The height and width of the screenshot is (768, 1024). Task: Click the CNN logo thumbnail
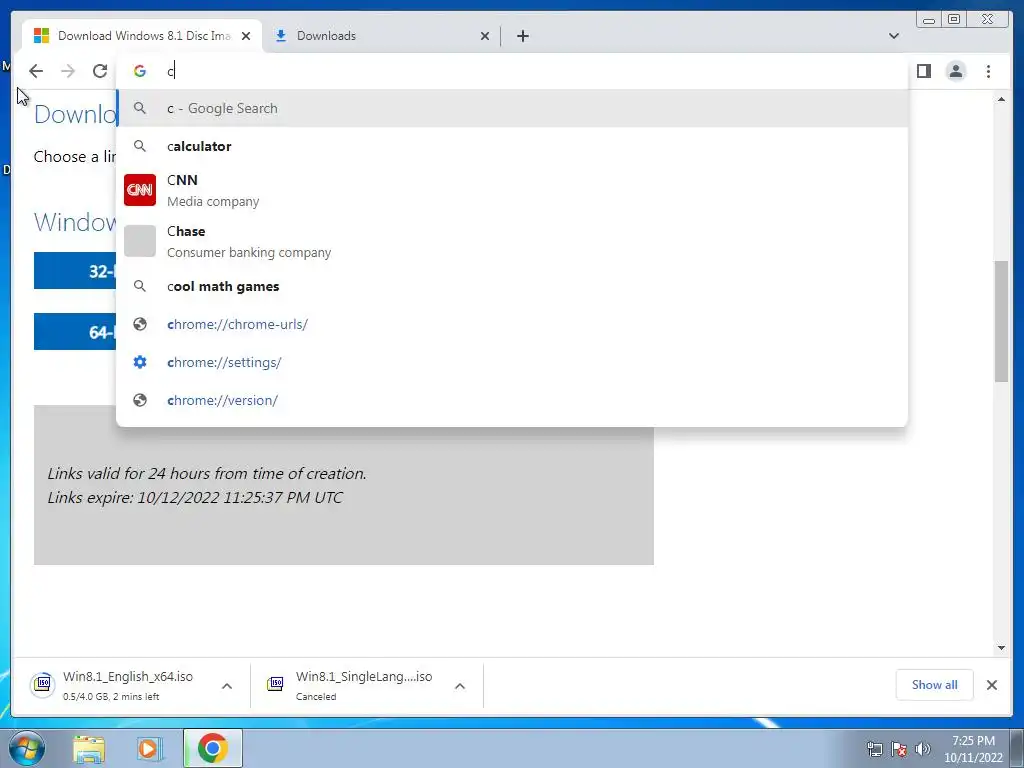140,190
